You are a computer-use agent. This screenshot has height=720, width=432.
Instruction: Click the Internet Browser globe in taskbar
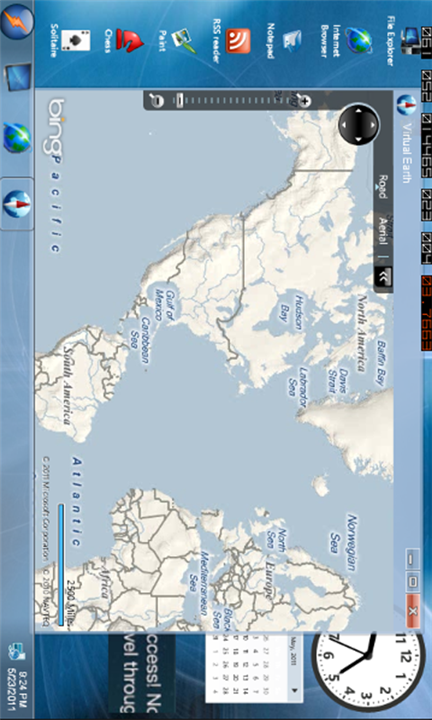[x=17, y=138]
